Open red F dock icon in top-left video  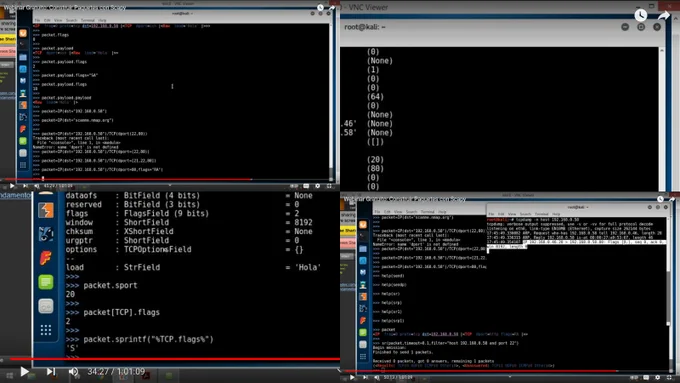tap(23, 129)
